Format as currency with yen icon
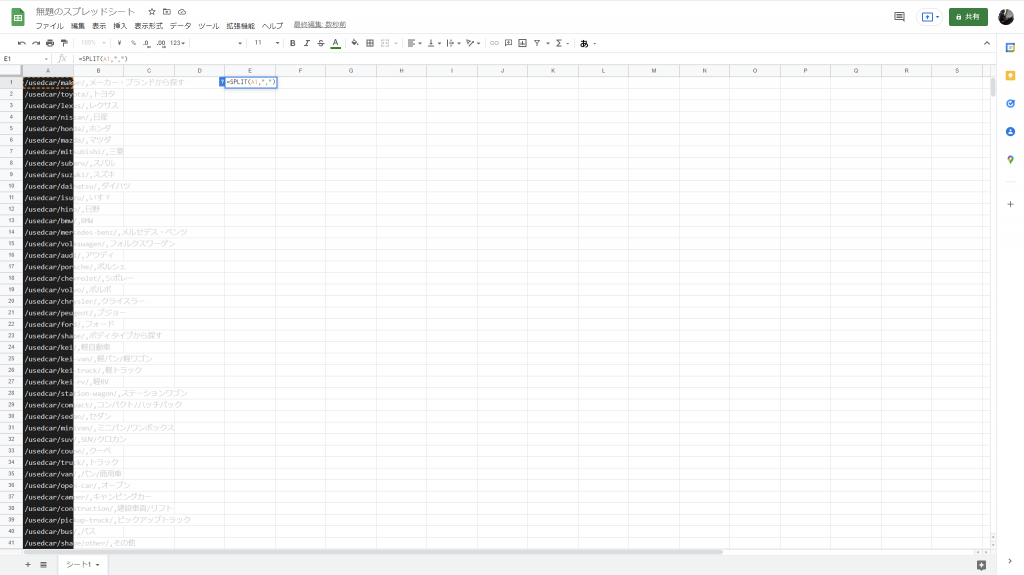1024x575 pixels. (119, 43)
